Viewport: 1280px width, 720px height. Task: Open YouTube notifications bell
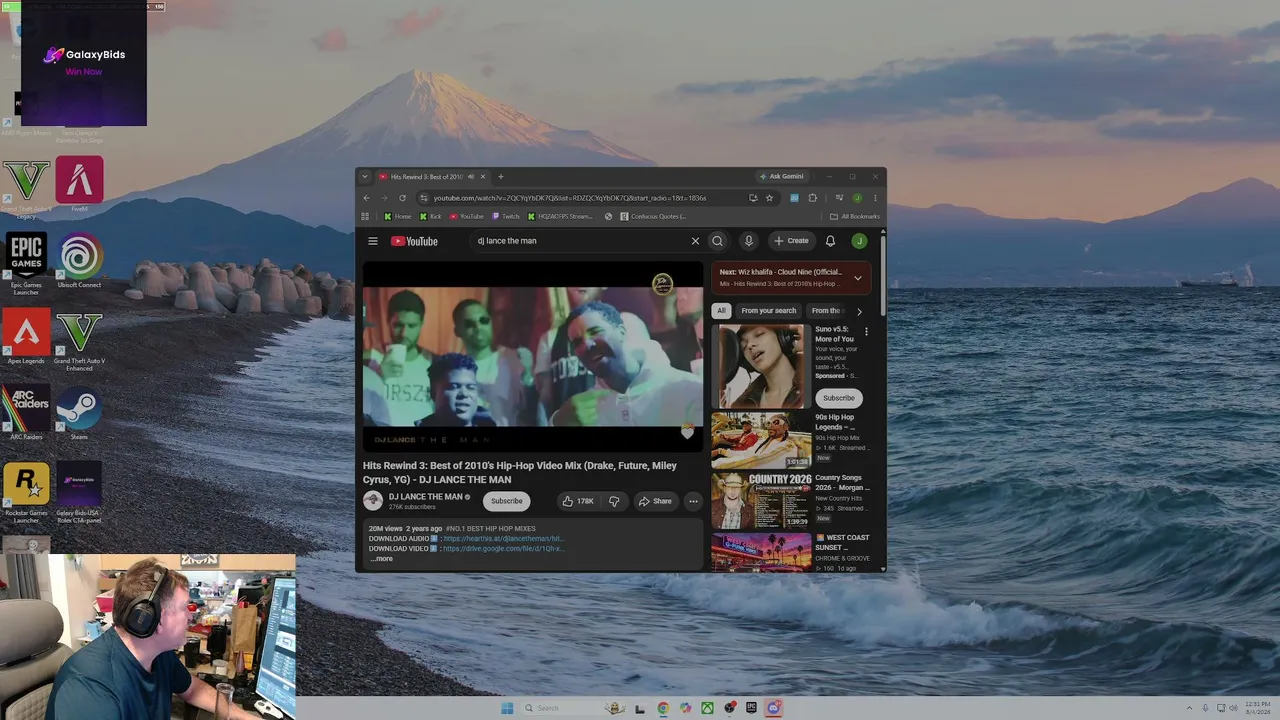click(x=830, y=241)
